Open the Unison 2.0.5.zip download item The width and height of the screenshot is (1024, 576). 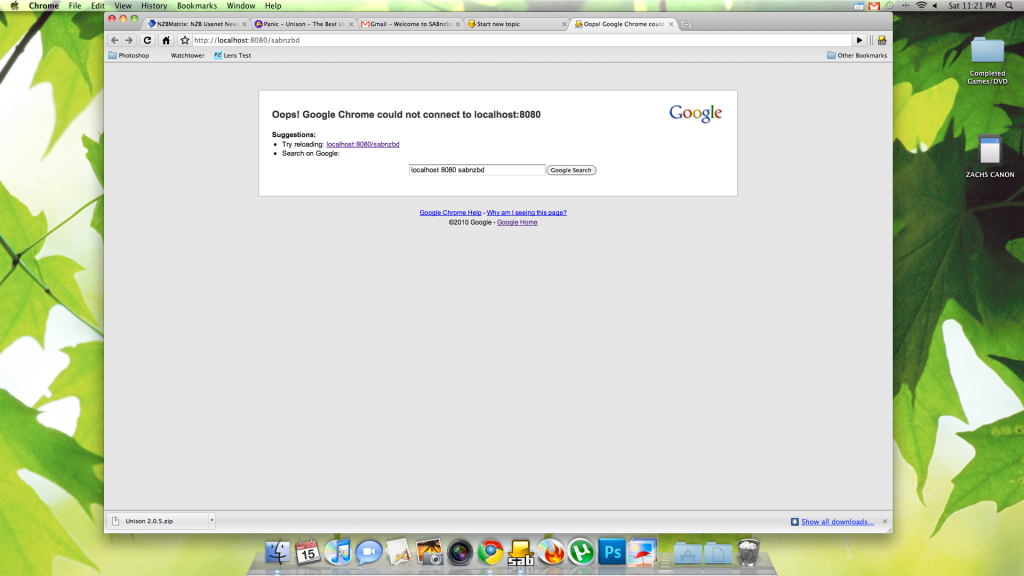coord(157,520)
